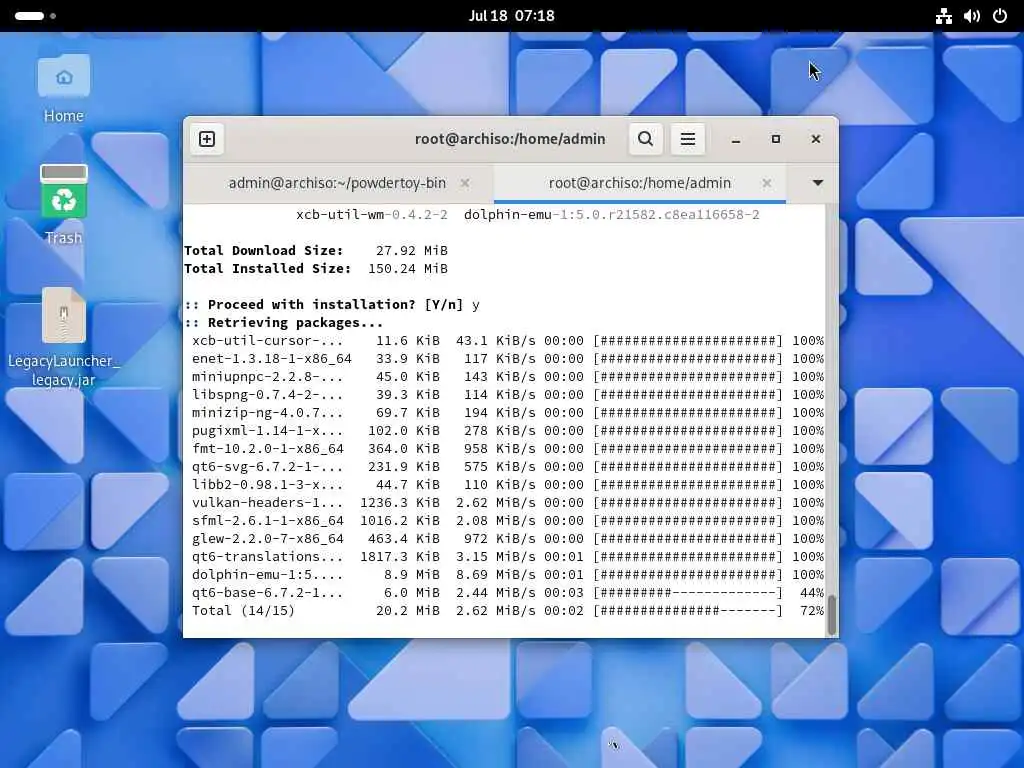Maximize the terminal window
1024x768 pixels.
[776, 139]
